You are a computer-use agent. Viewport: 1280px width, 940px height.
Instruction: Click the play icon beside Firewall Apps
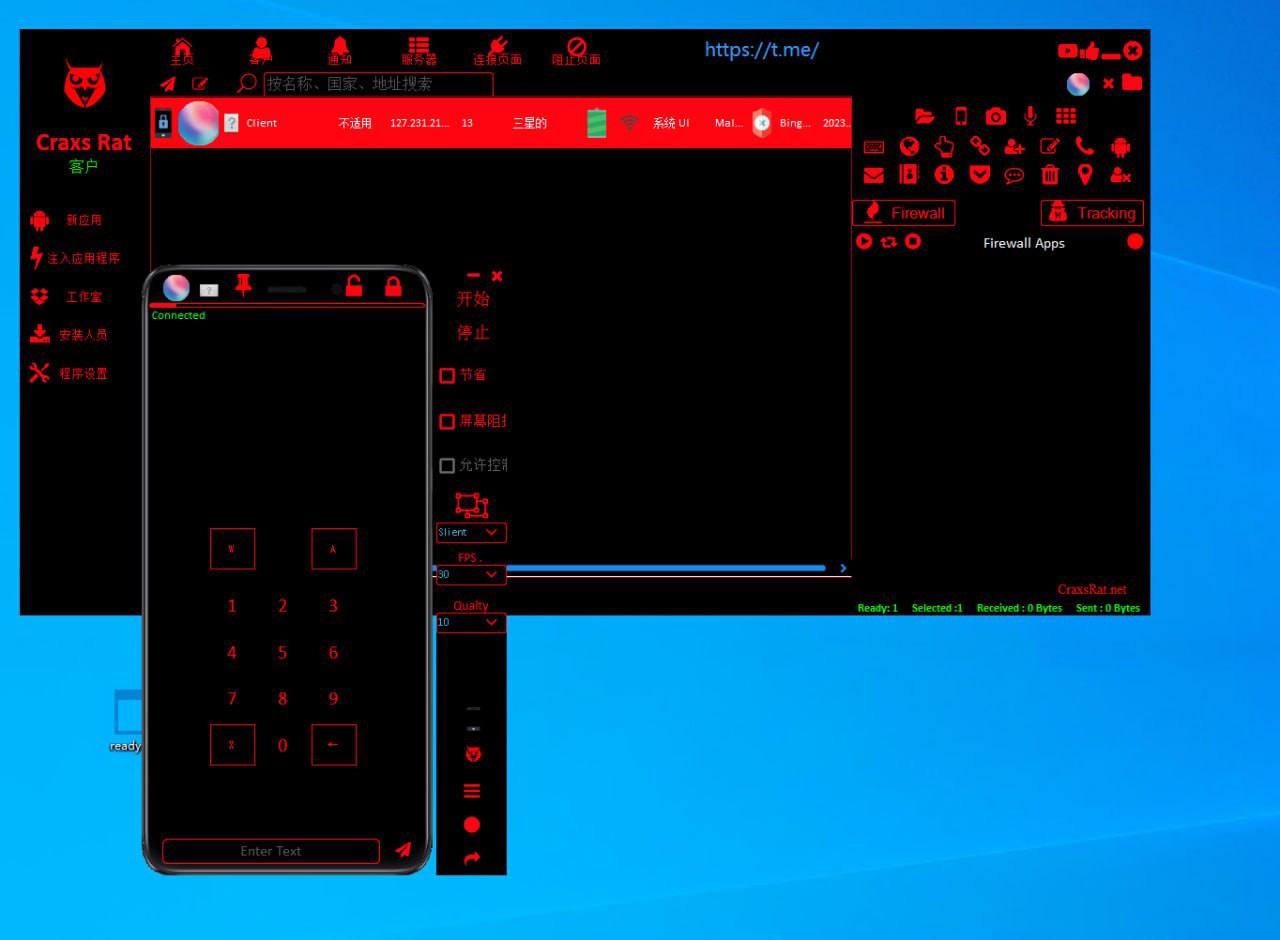pyautogui.click(x=865, y=242)
